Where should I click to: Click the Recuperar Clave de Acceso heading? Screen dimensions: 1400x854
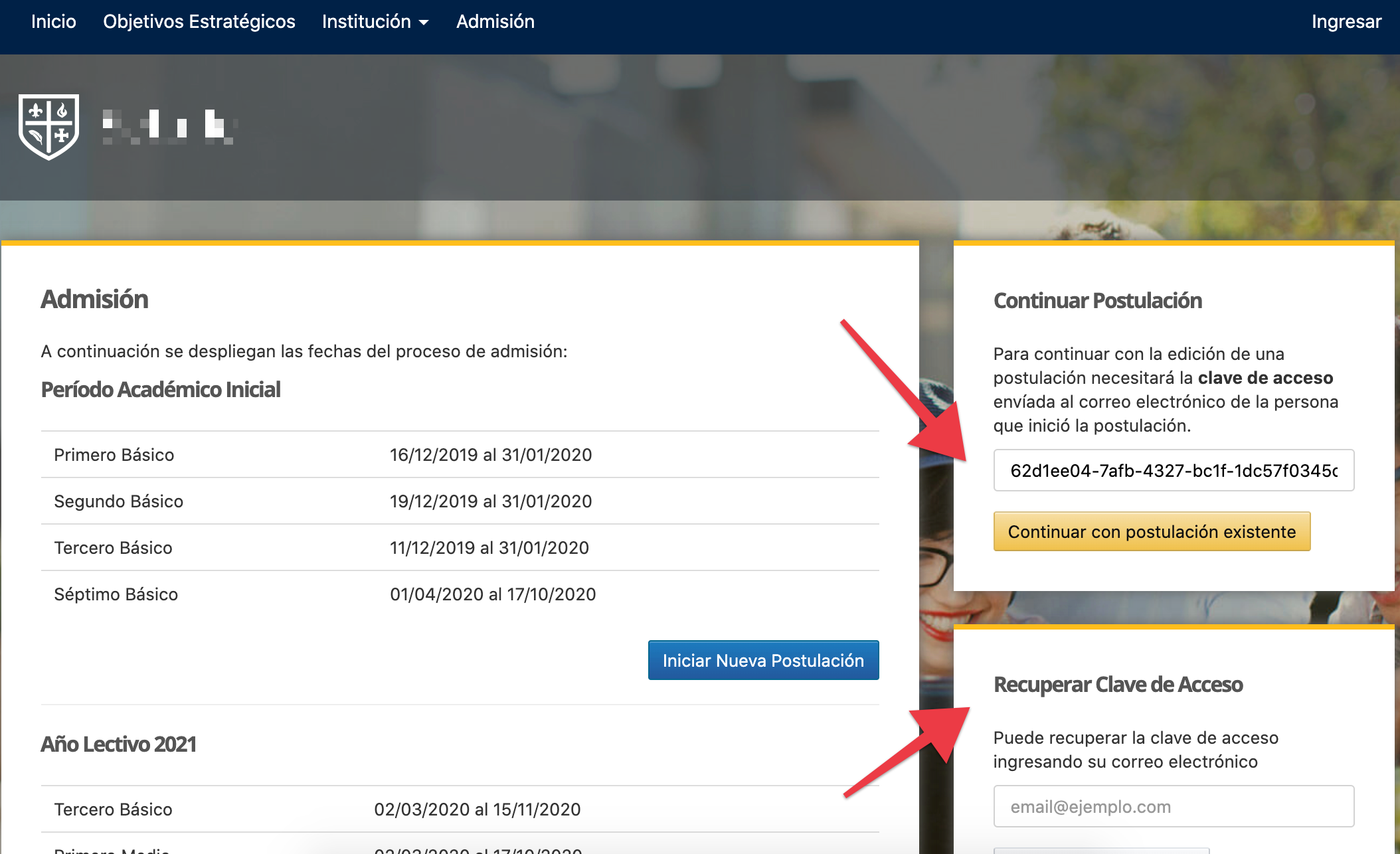1118,685
